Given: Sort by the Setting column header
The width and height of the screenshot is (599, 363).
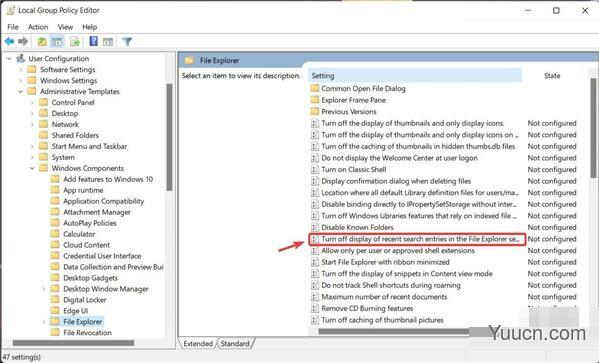Looking at the screenshot, I should 415,76.
